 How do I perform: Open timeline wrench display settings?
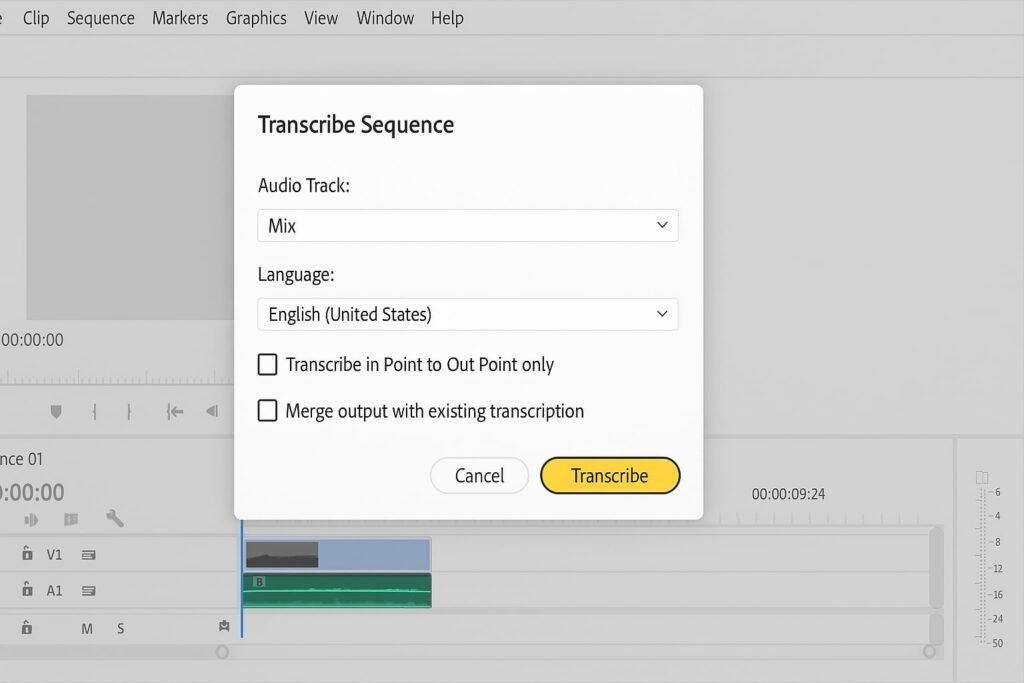click(114, 518)
